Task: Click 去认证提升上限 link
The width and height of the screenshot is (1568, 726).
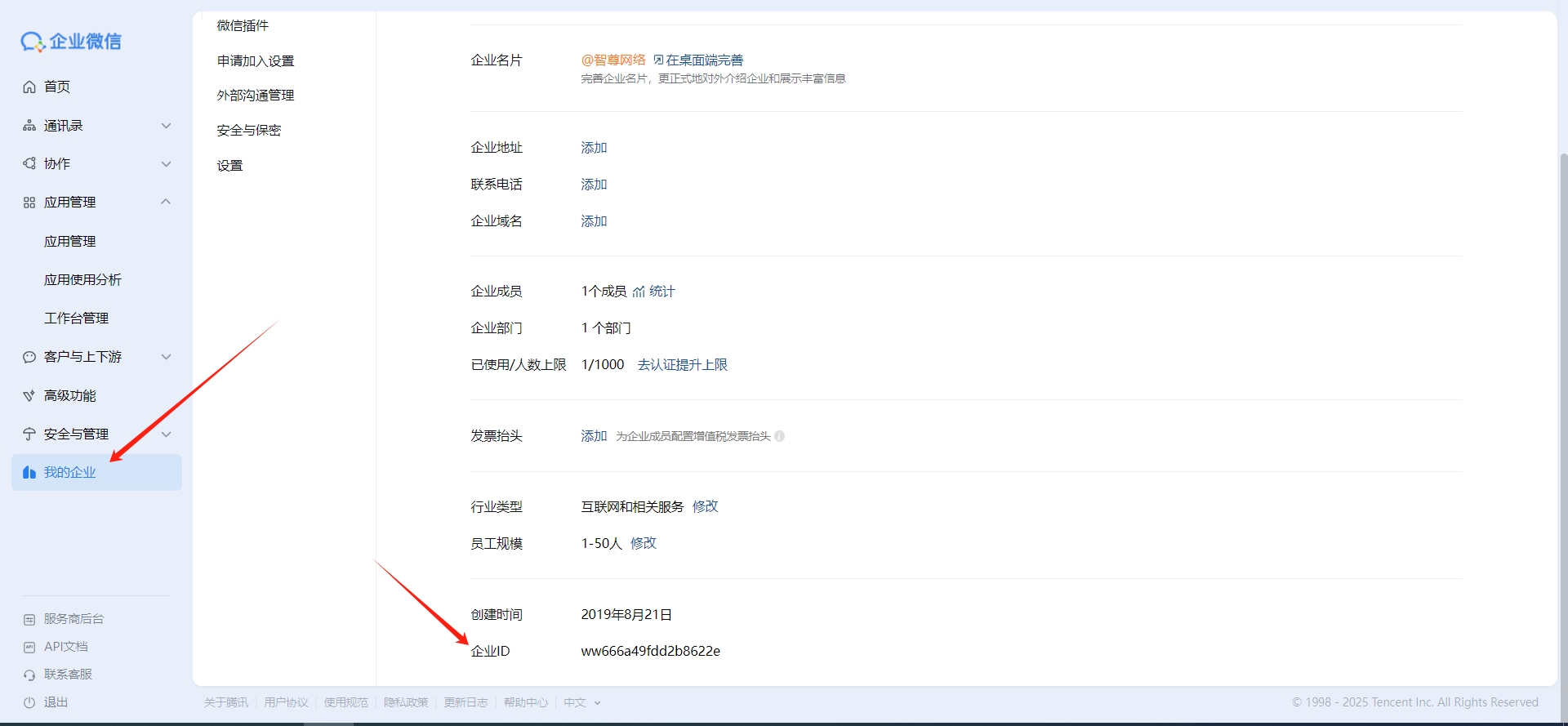Action: pyautogui.click(x=682, y=365)
